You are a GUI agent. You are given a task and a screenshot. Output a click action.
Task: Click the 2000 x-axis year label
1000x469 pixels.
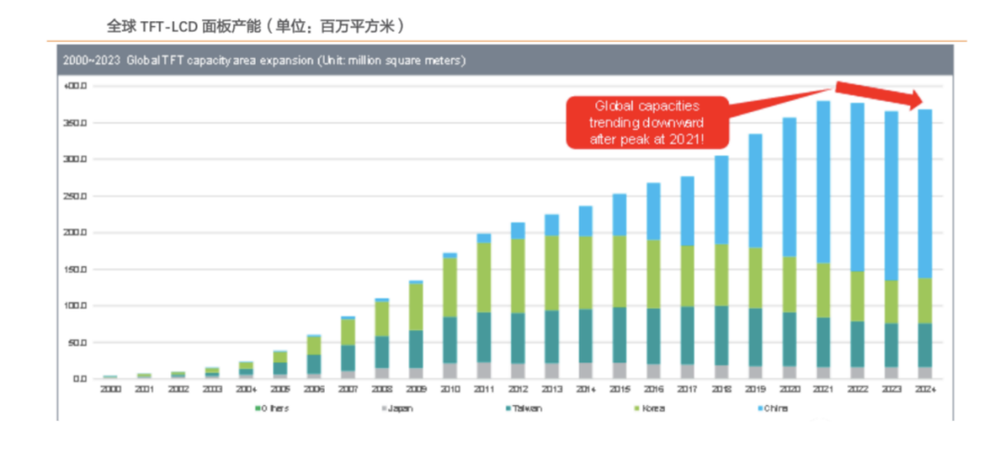(x=109, y=389)
